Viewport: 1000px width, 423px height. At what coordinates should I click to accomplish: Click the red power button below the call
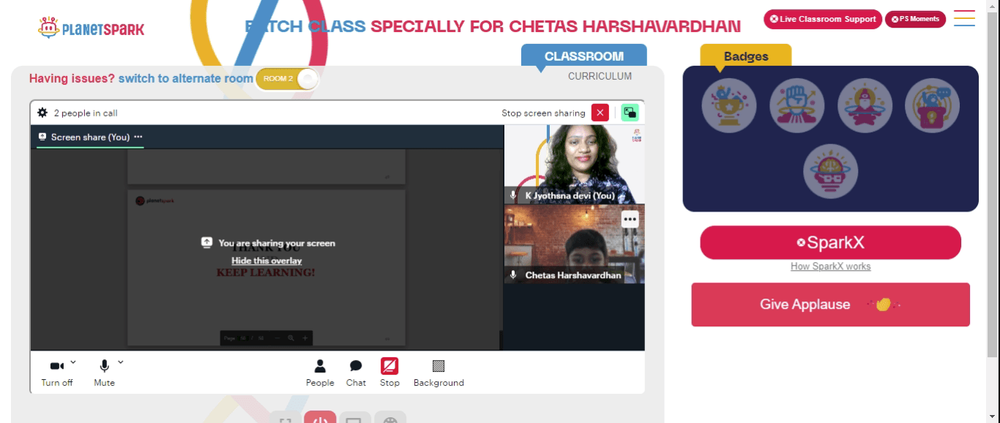click(x=320, y=418)
